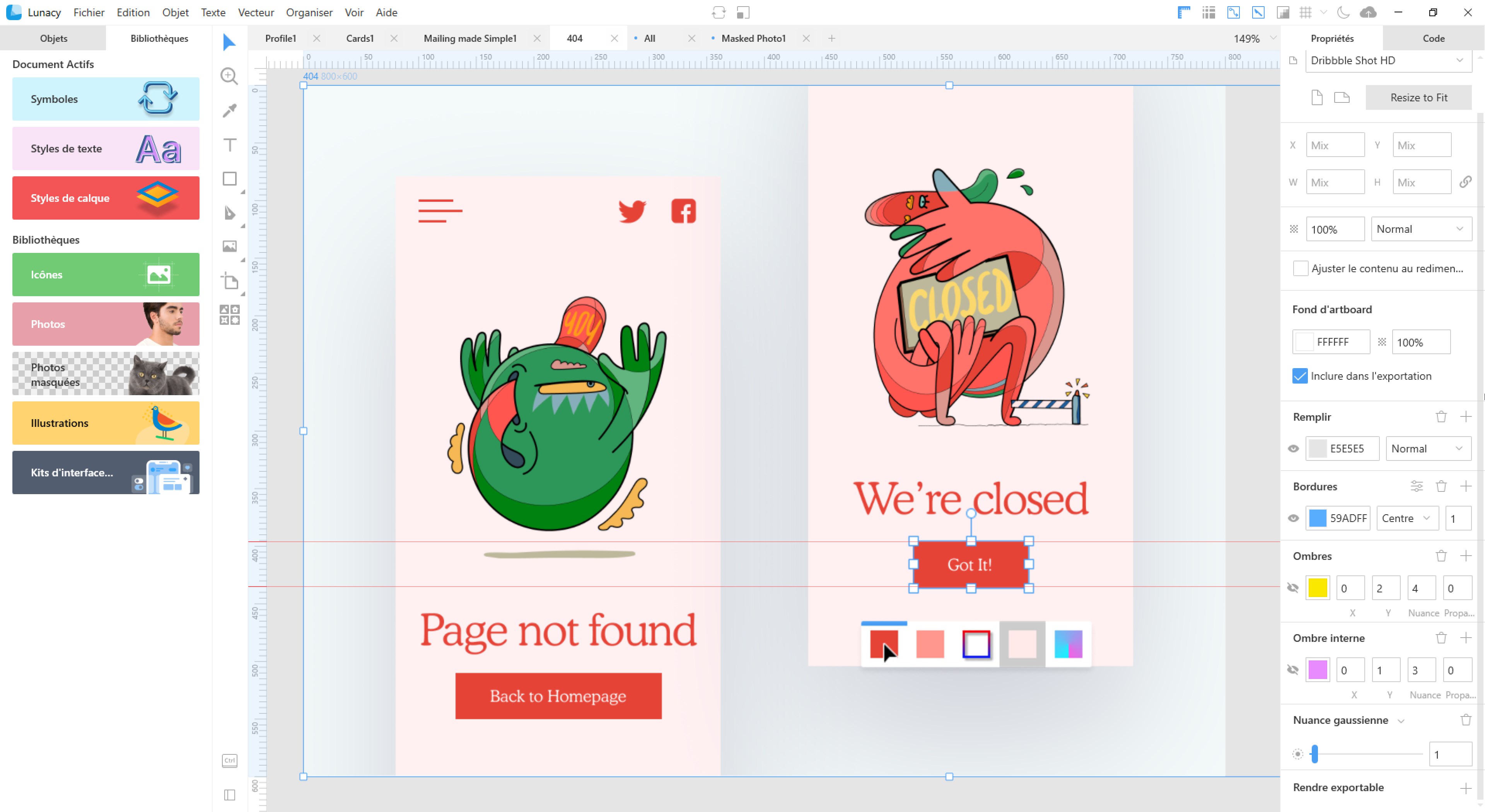
Task: Select the Zoom tool in toolbar
Action: point(229,76)
